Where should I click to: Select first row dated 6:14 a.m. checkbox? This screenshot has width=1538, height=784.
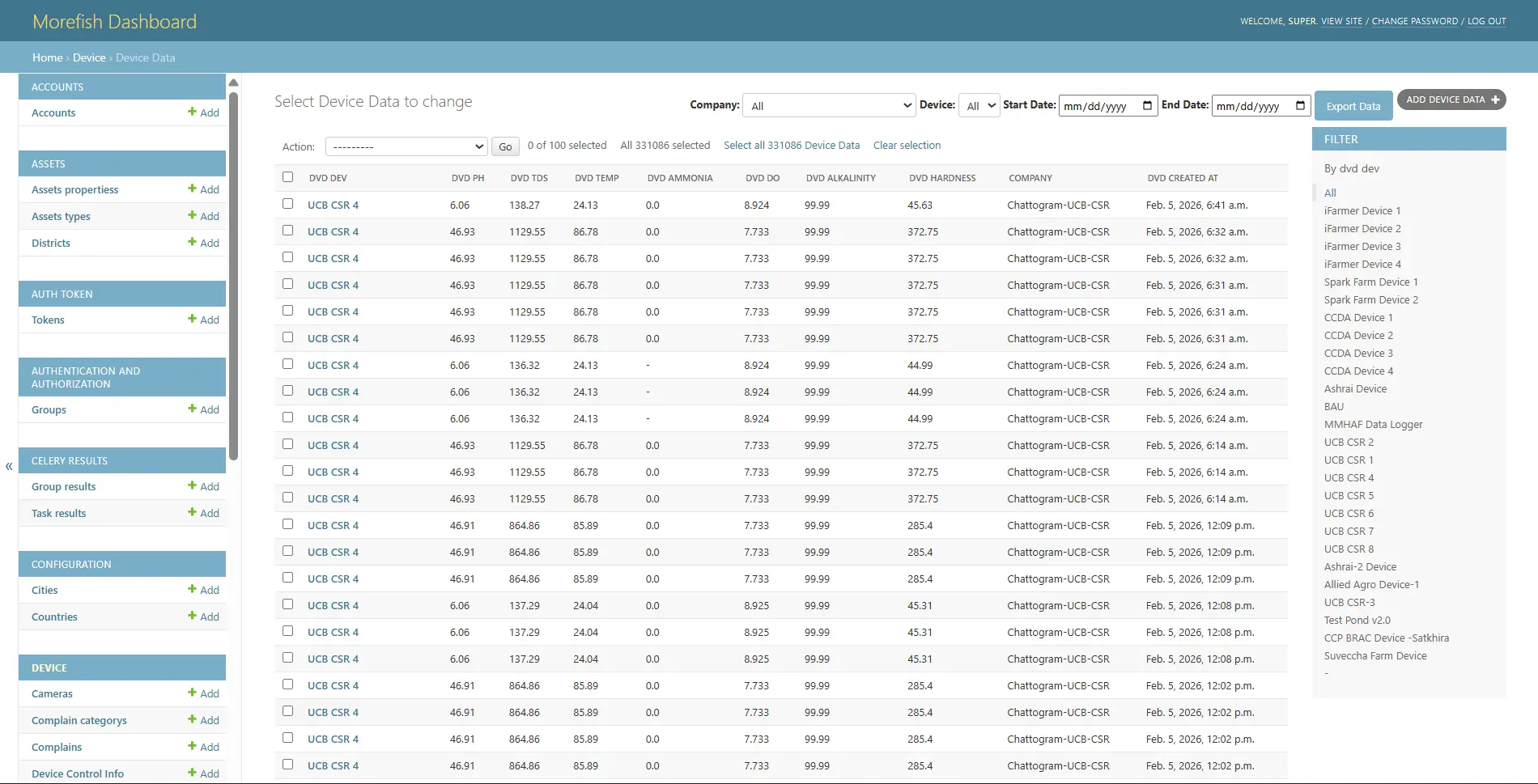pos(287,444)
